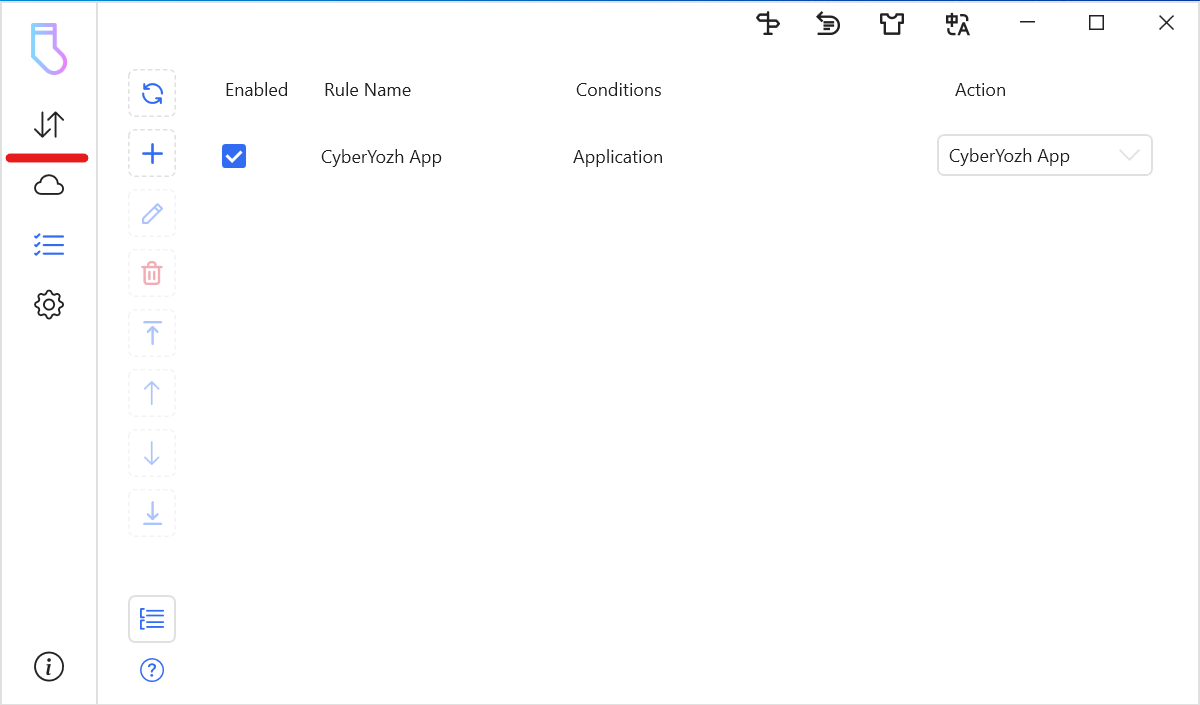Click the refresh rules icon
Screen dimensions: 1200x705
pos(152,94)
